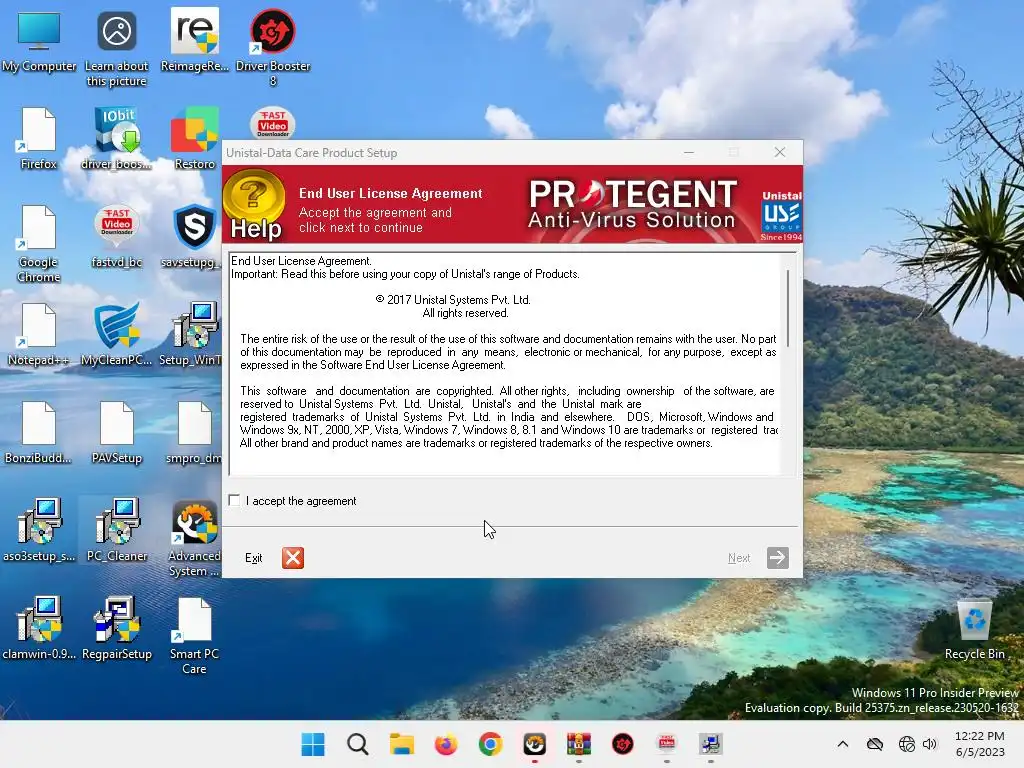This screenshot has height=768, width=1024.
Task: Click the cloud sync tray icon
Action: pos(875,744)
